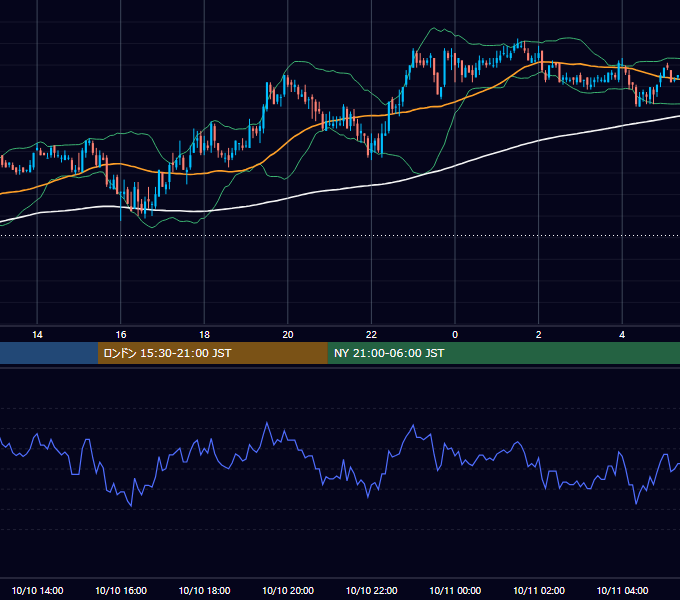The width and height of the screenshot is (680, 600).
Task: Click hour label 20 on time axis
Action: 288,335
